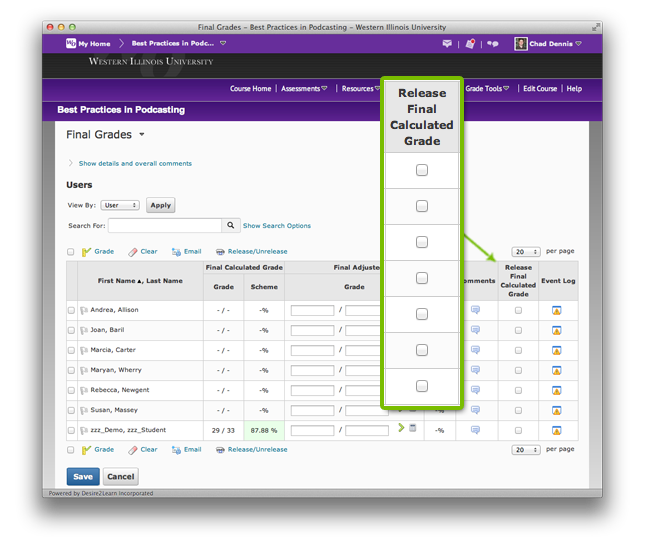This screenshot has height=550, width=650.
Task: Open the chat bubbles icon in top bar
Action: click(492, 44)
